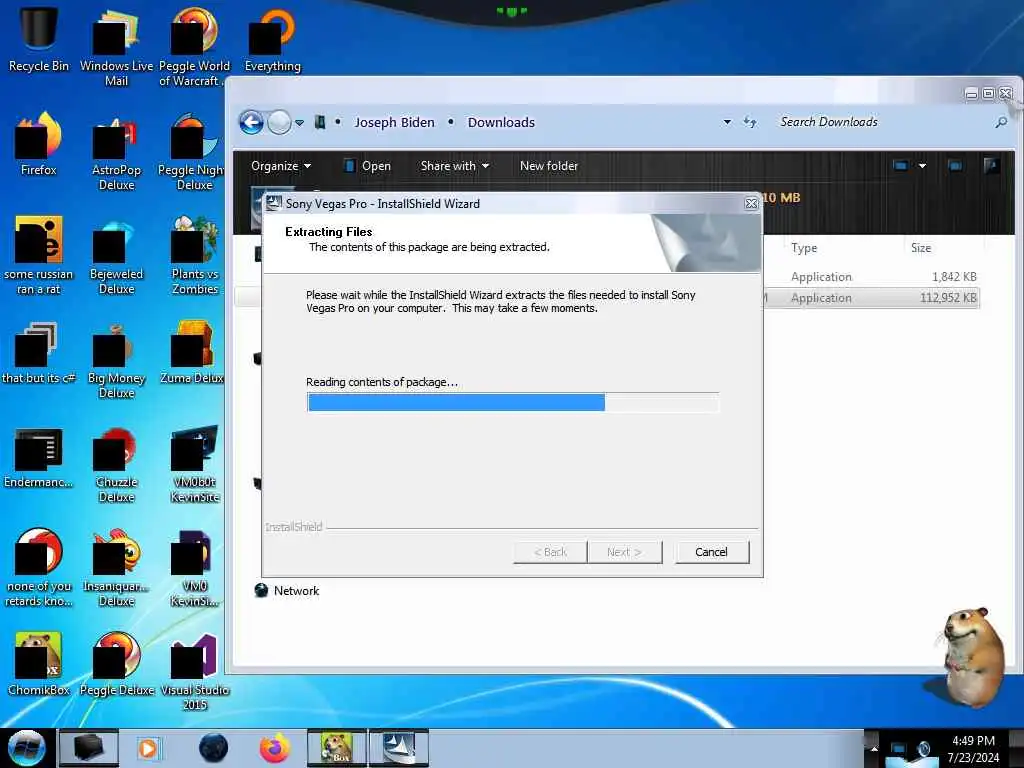1024x768 pixels.
Task: Open VM0b0t KevinSite desktop icon
Action: 194,464
